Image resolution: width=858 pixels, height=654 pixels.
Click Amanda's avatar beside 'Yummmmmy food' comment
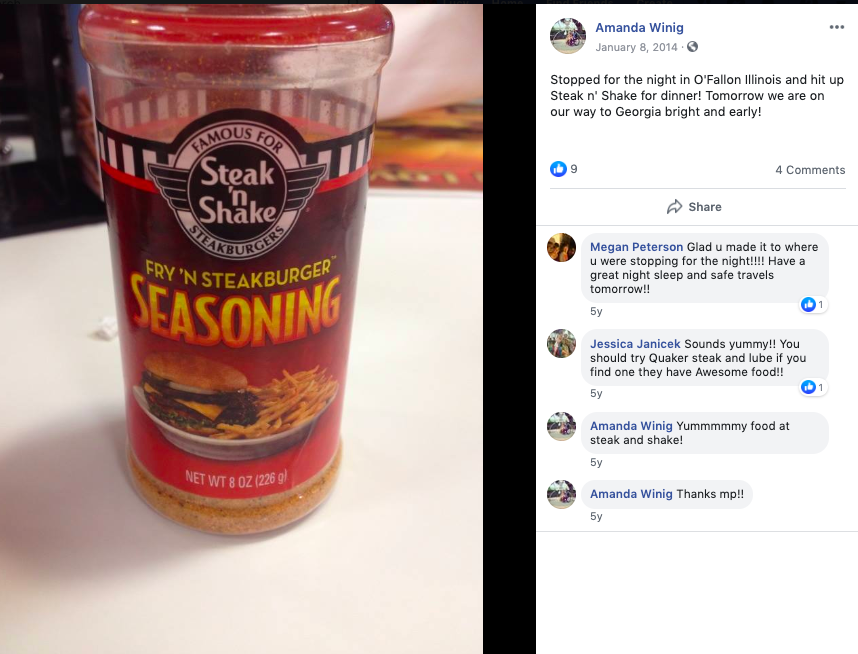pos(561,426)
